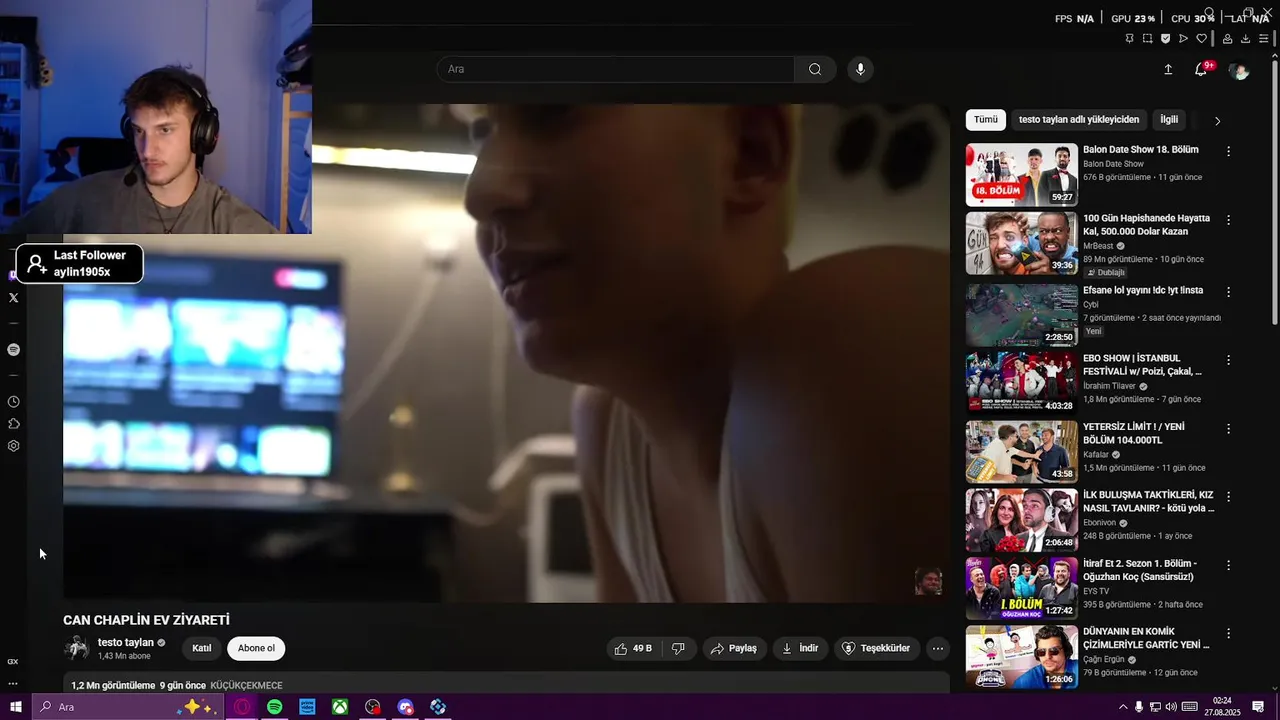Like the video (49 B)
1280x720 pixels.
[634, 648]
